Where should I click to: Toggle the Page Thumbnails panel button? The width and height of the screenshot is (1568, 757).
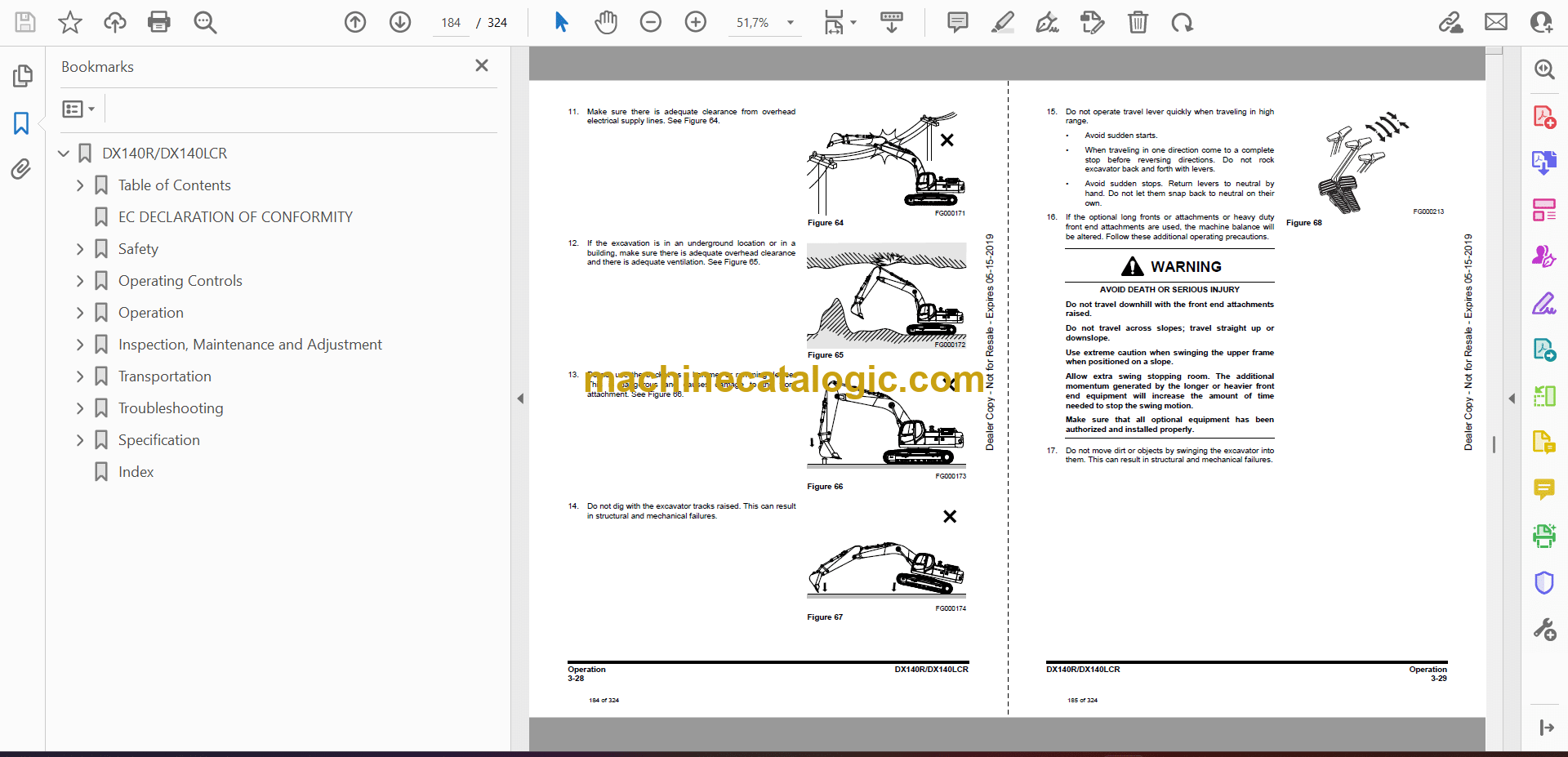(x=22, y=76)
